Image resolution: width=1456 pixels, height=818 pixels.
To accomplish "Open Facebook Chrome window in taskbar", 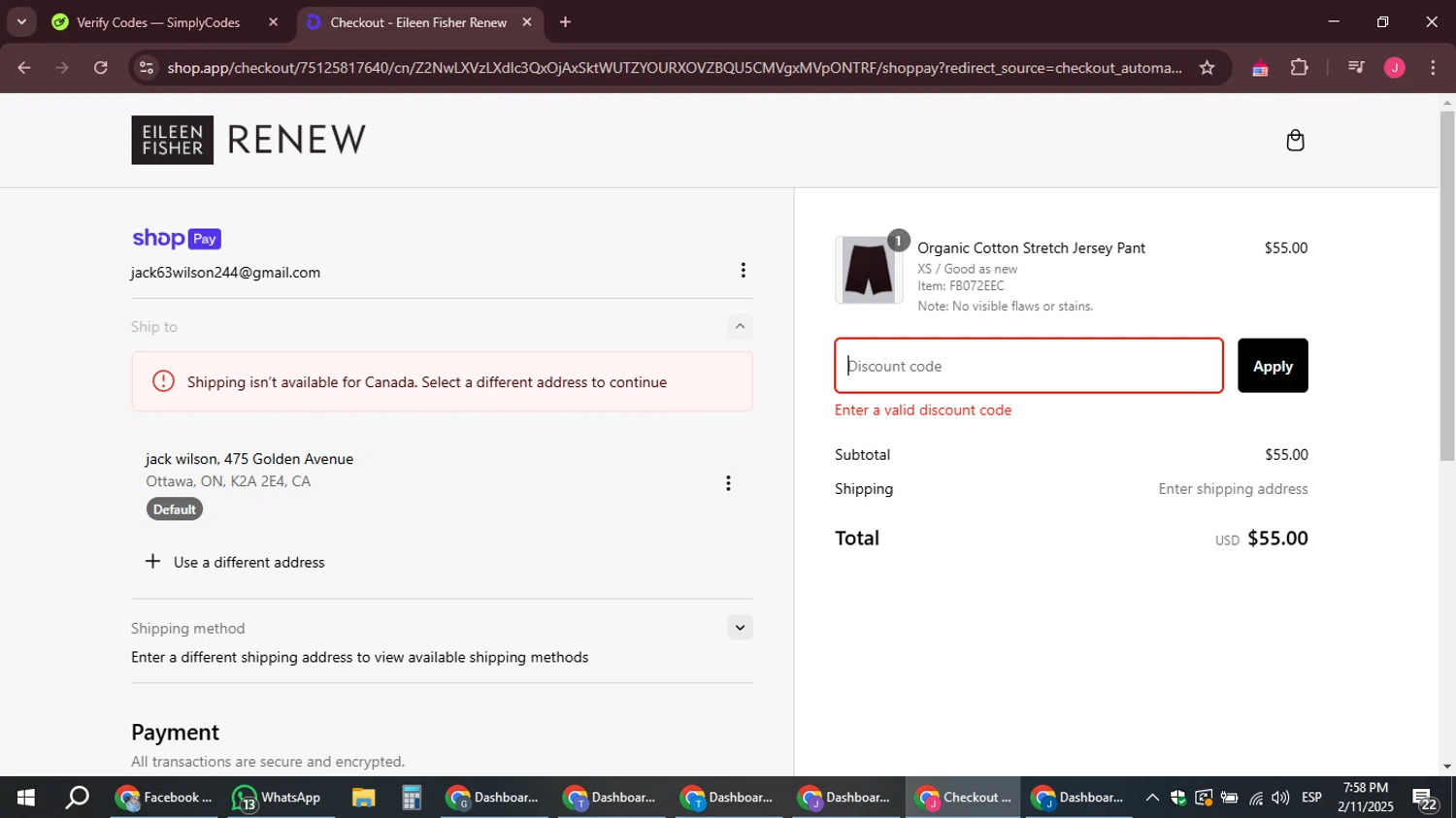I will [163, 798].
